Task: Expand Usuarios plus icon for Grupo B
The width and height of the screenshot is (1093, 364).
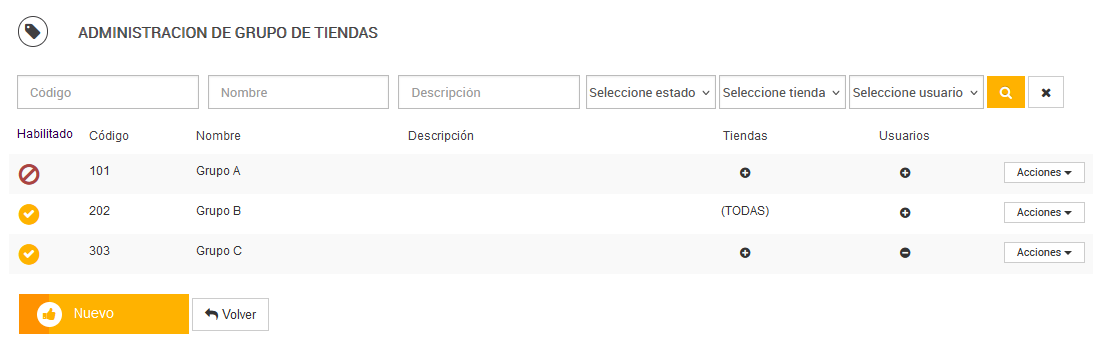Action: (905, 213)
